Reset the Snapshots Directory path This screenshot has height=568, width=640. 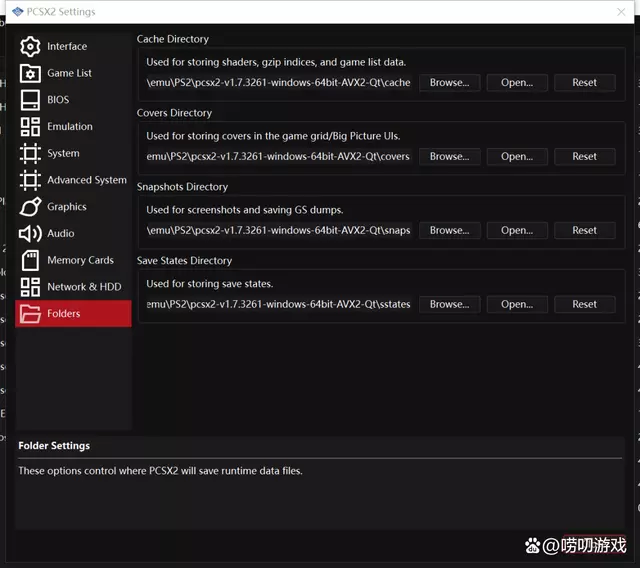tap(584, 231)
